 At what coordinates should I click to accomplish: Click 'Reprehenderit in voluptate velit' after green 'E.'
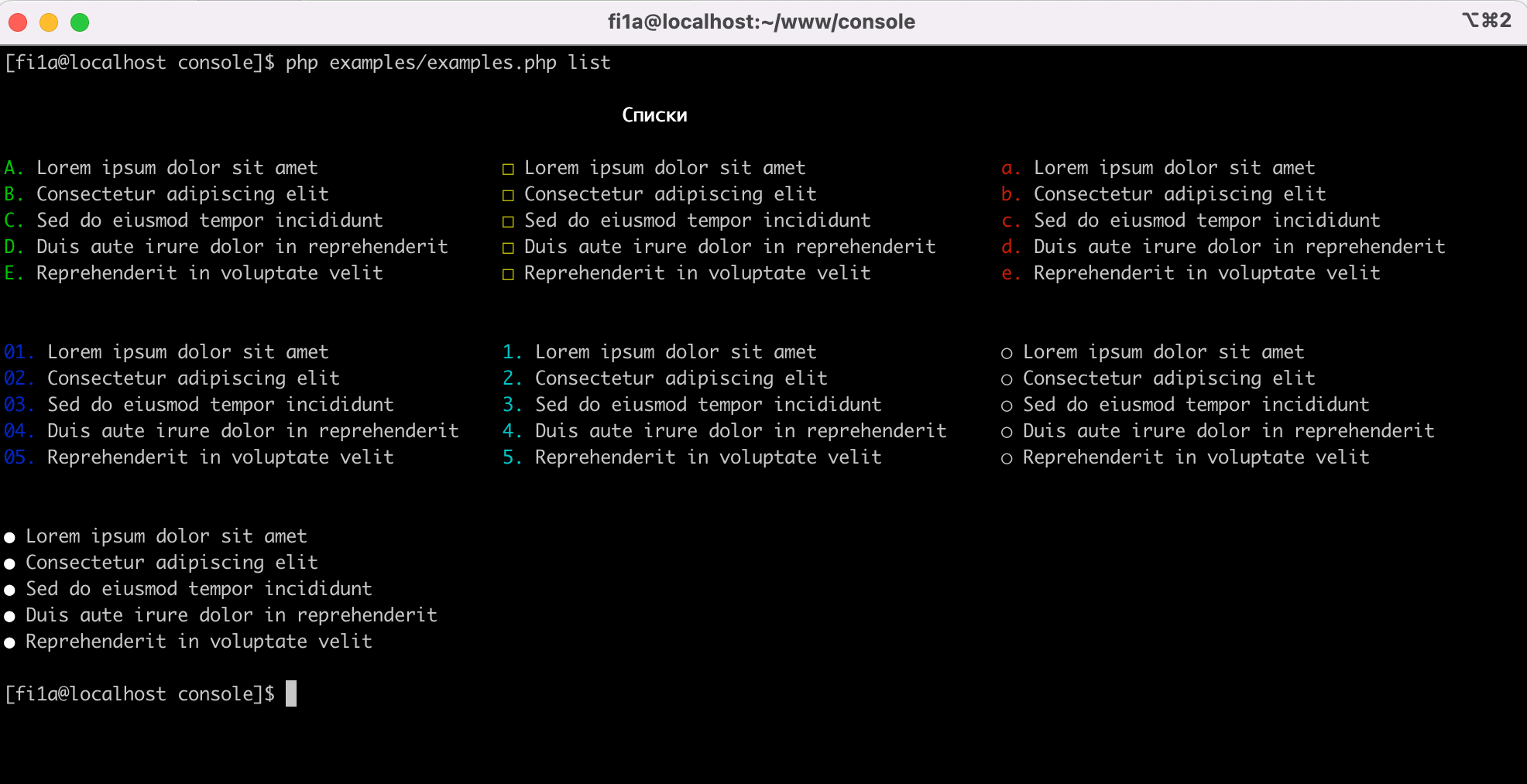[x=210, y=273]
